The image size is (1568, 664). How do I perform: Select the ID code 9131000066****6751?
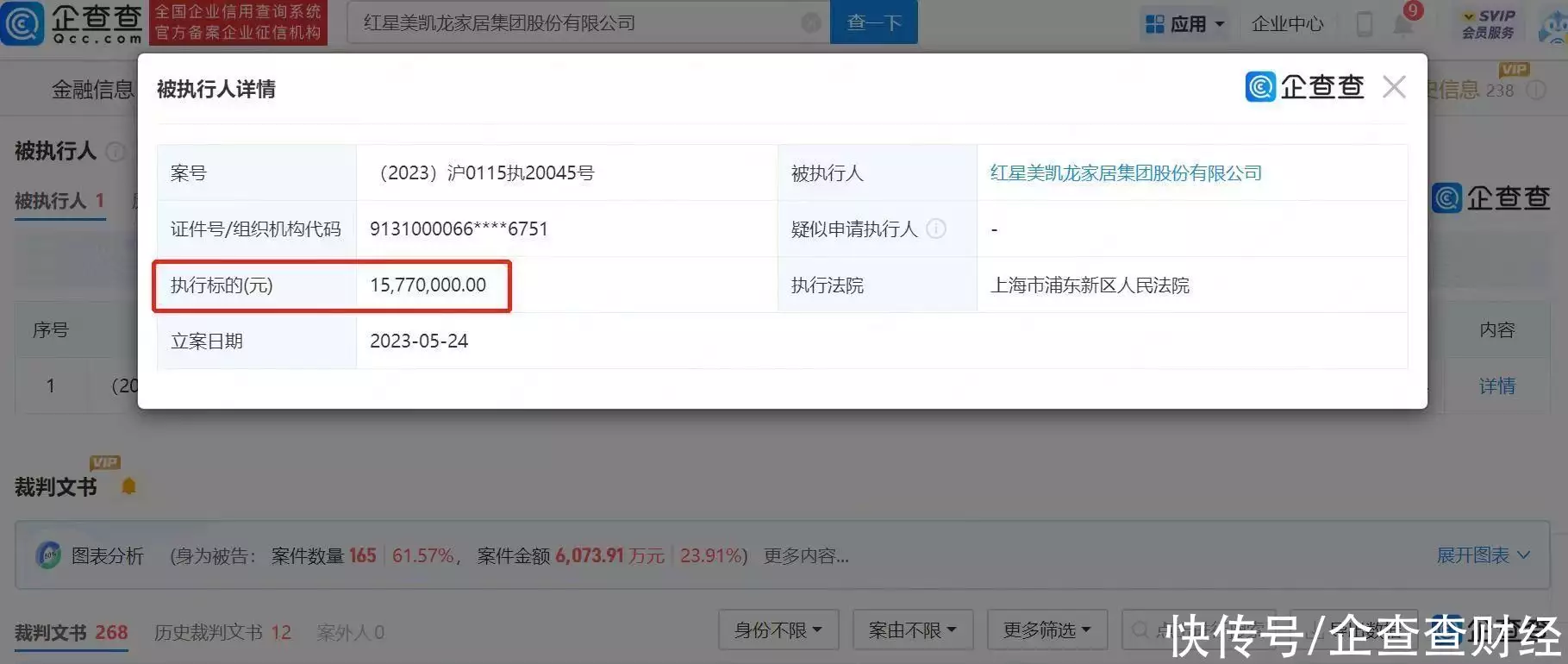[x=459, y=229]
